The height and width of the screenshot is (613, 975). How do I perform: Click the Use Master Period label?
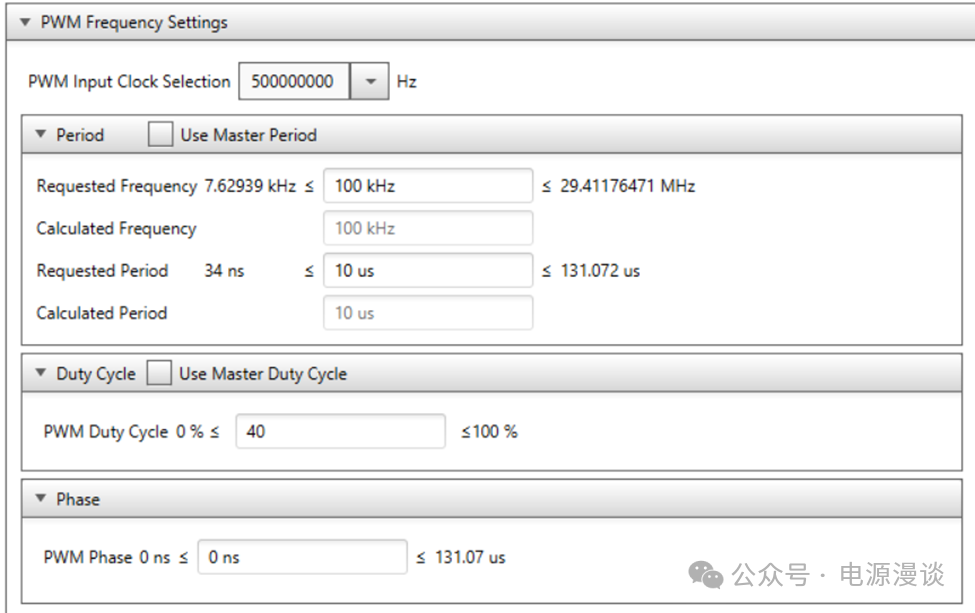tap(248, 135)
